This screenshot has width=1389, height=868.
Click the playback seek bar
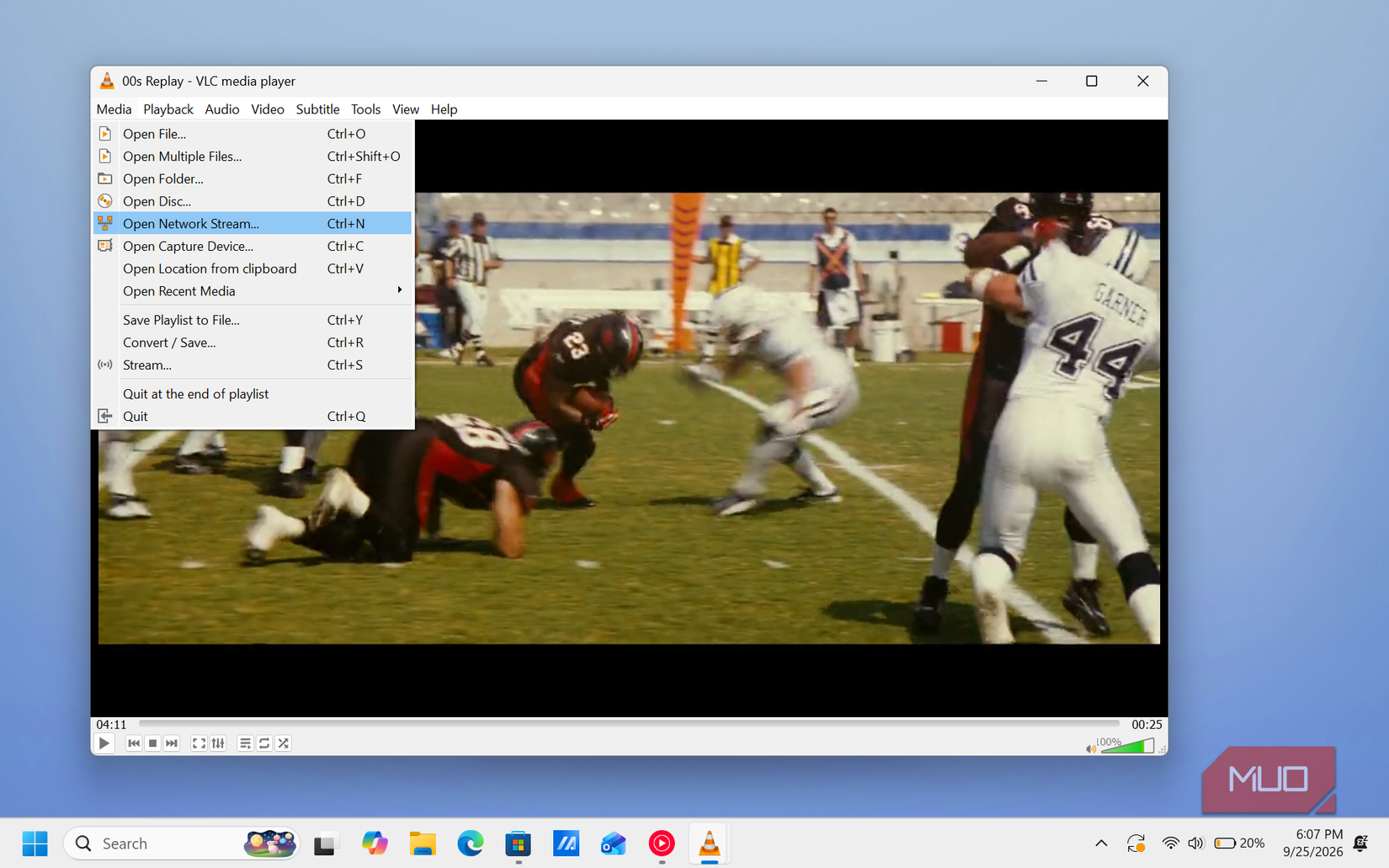click(x=629, y=723)
